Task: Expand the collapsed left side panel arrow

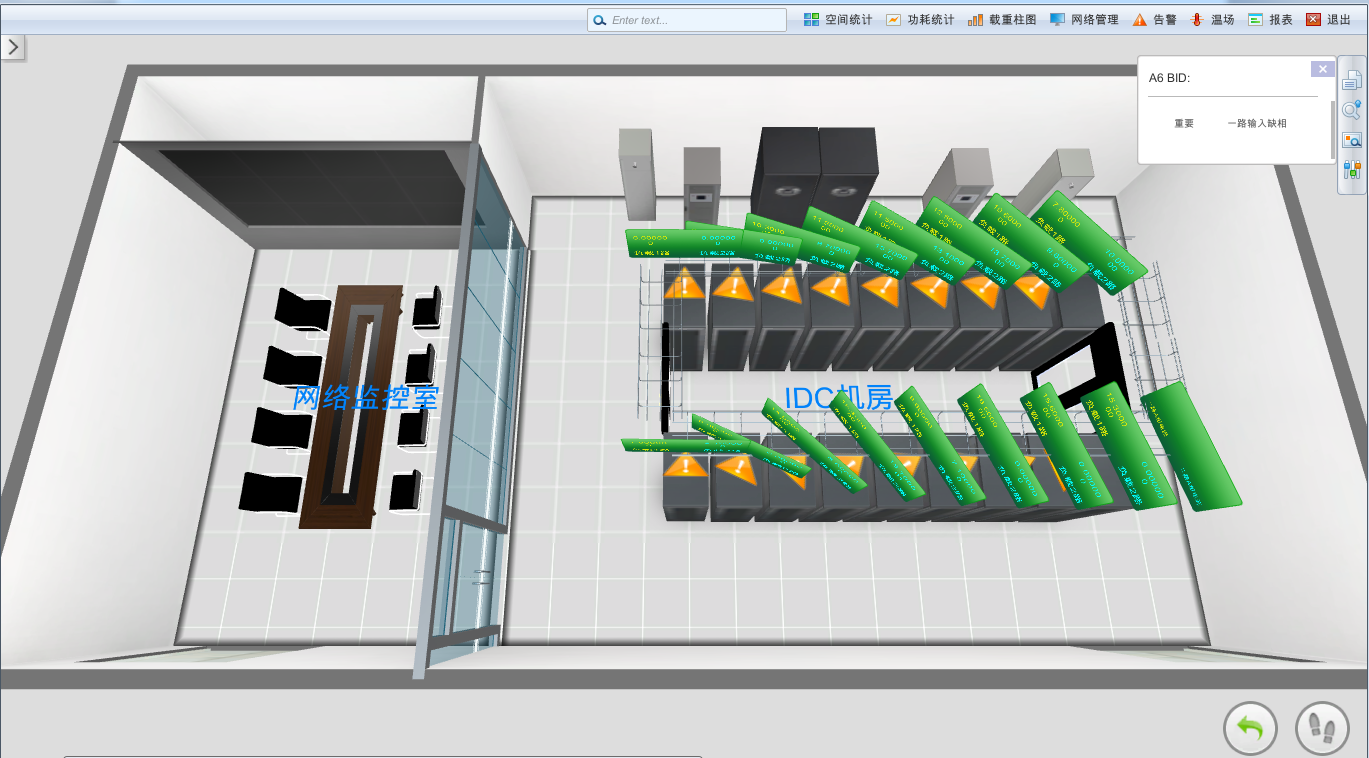Action: pyautogui.click(x=13, y=47)
